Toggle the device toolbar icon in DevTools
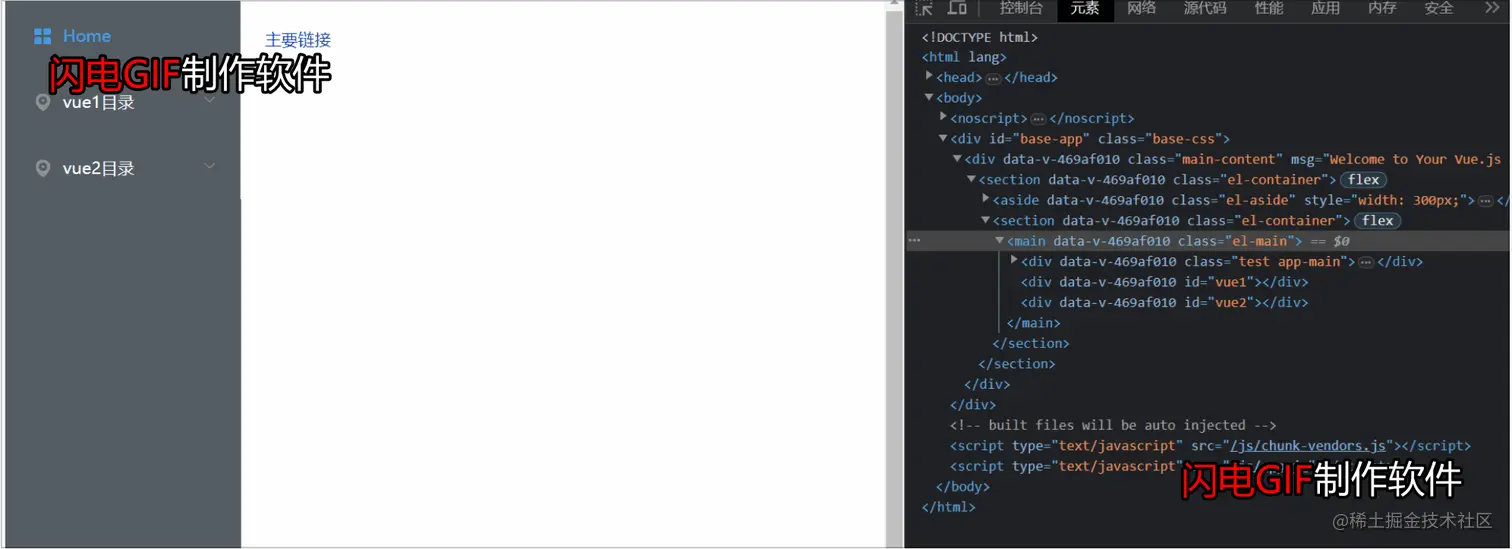 pos(957,8)
